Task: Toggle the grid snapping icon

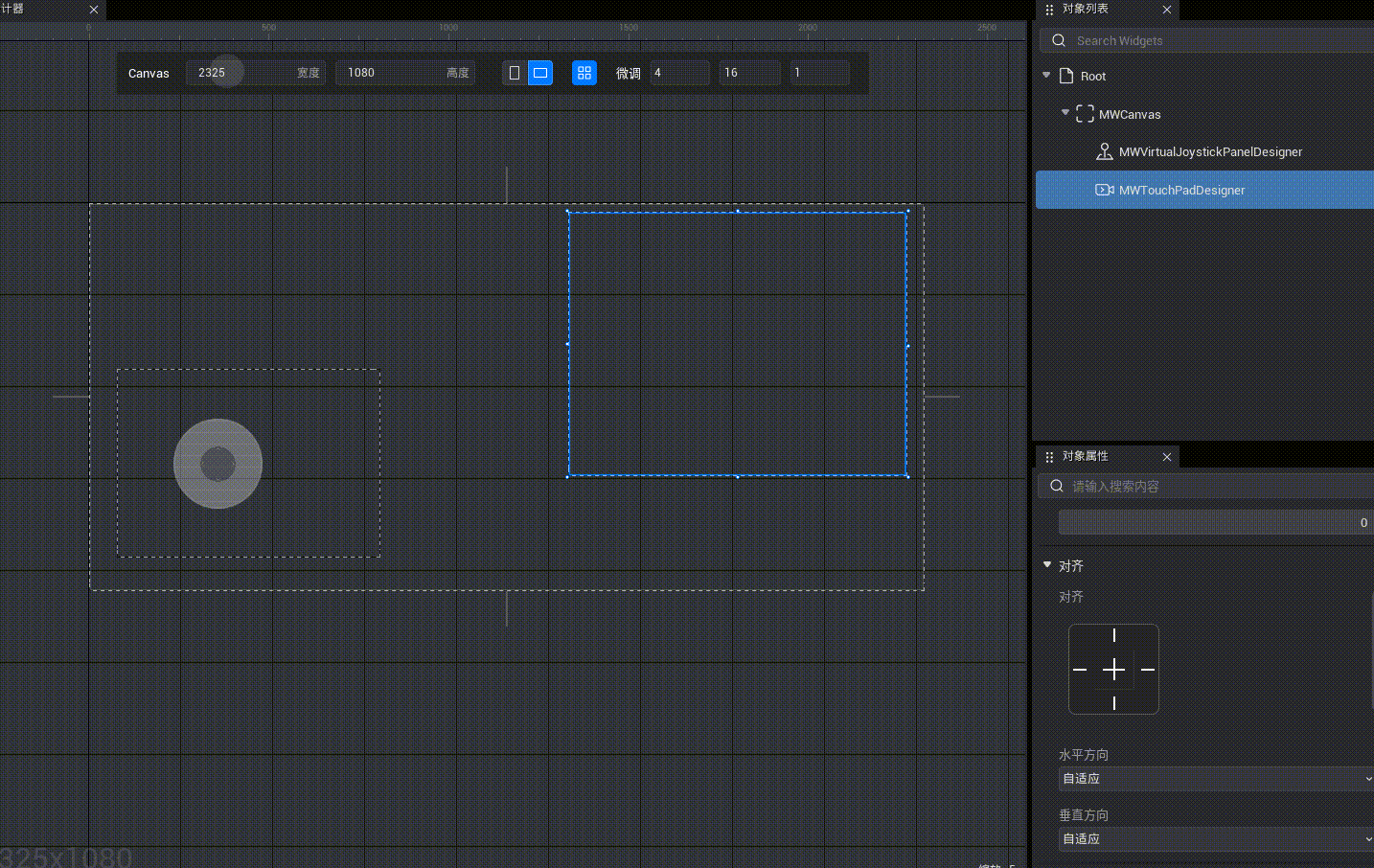Action: coord(584,73)
